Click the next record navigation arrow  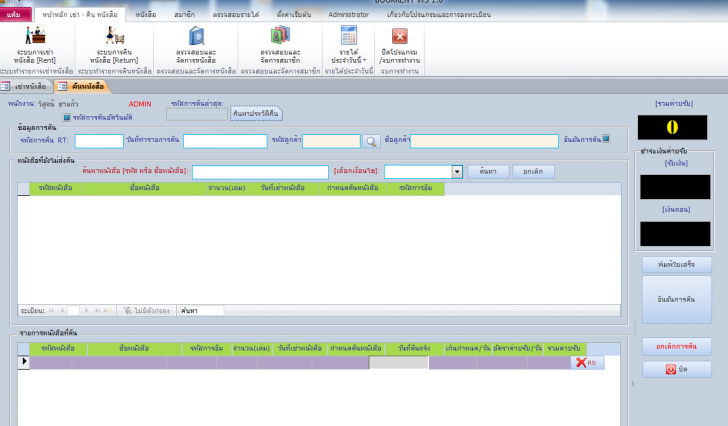pyautogui.click(x=86, y=310)
